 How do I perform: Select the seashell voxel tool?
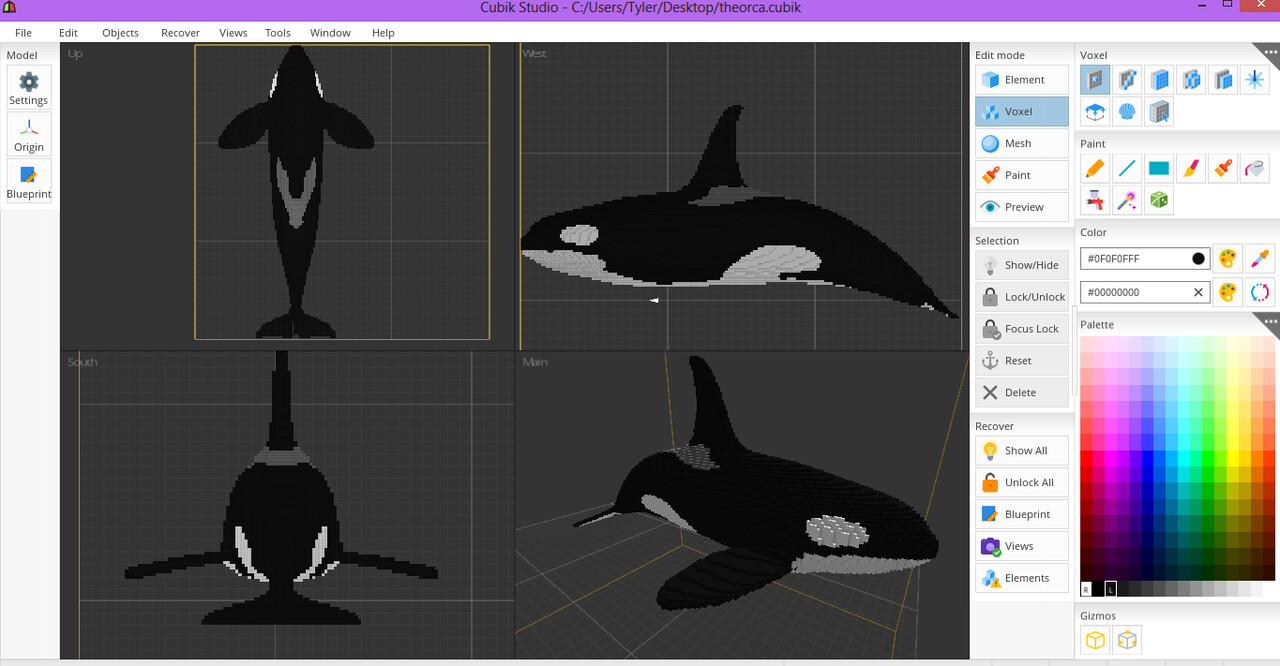[1127, 112]
